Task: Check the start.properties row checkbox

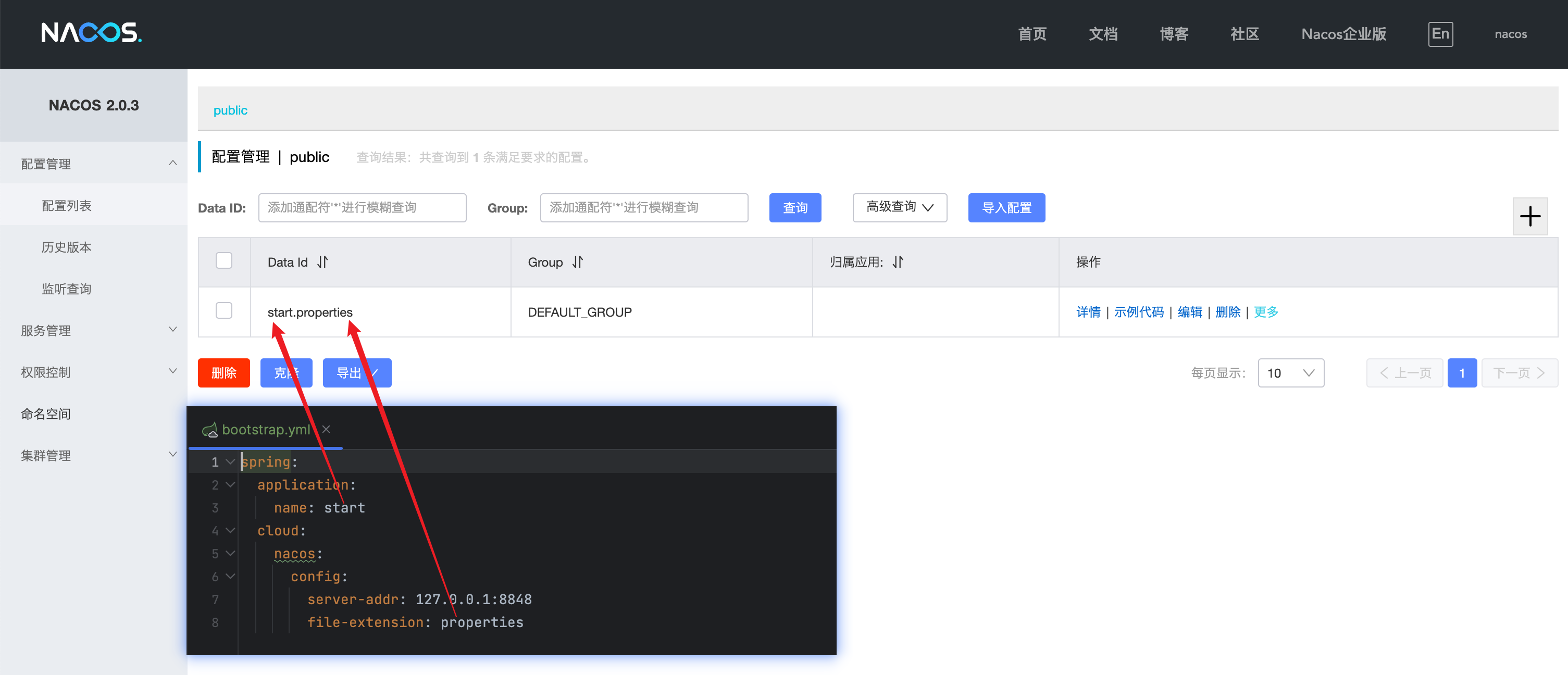Action: coord(224,310)
